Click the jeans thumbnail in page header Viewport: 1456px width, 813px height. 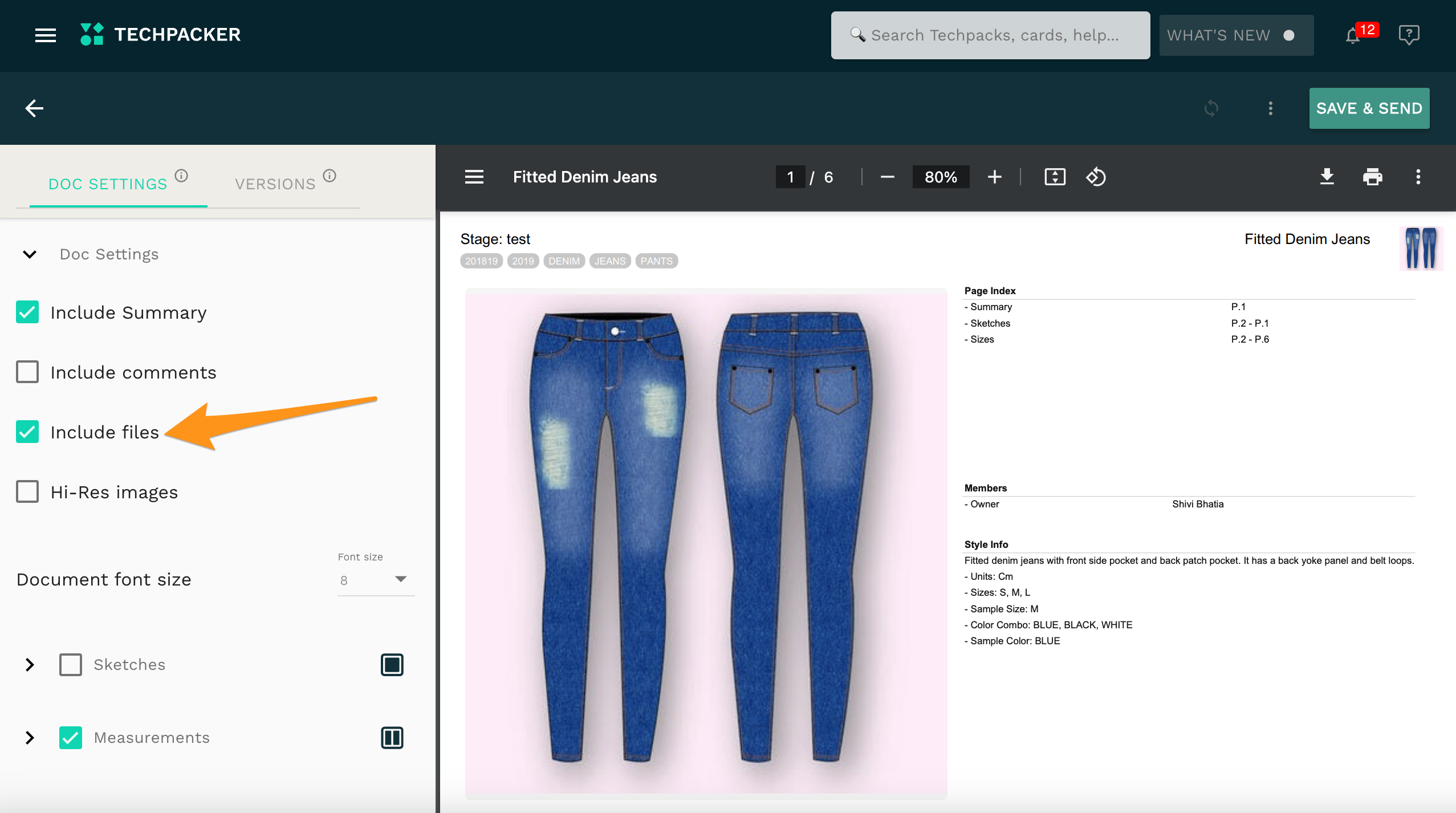point(1421,249)
